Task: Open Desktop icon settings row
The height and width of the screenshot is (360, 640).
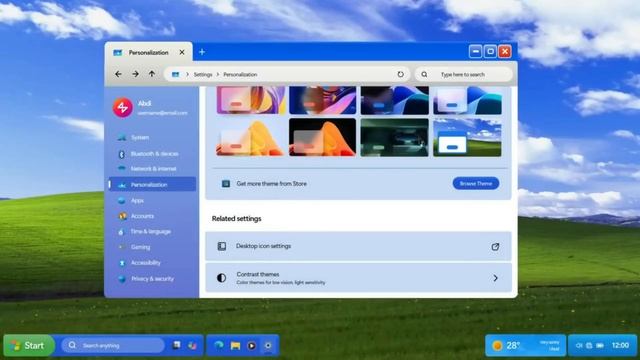Action: pyautogui.click(x=358, y=246)
